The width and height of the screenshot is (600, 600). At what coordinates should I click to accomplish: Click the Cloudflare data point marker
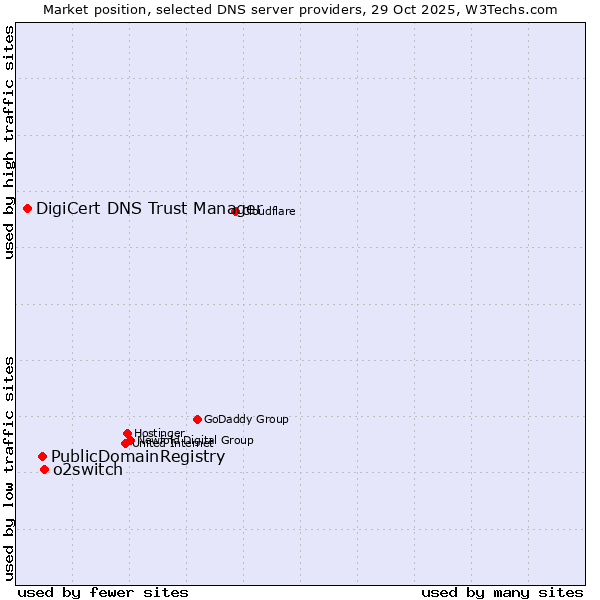coord(236,211)
